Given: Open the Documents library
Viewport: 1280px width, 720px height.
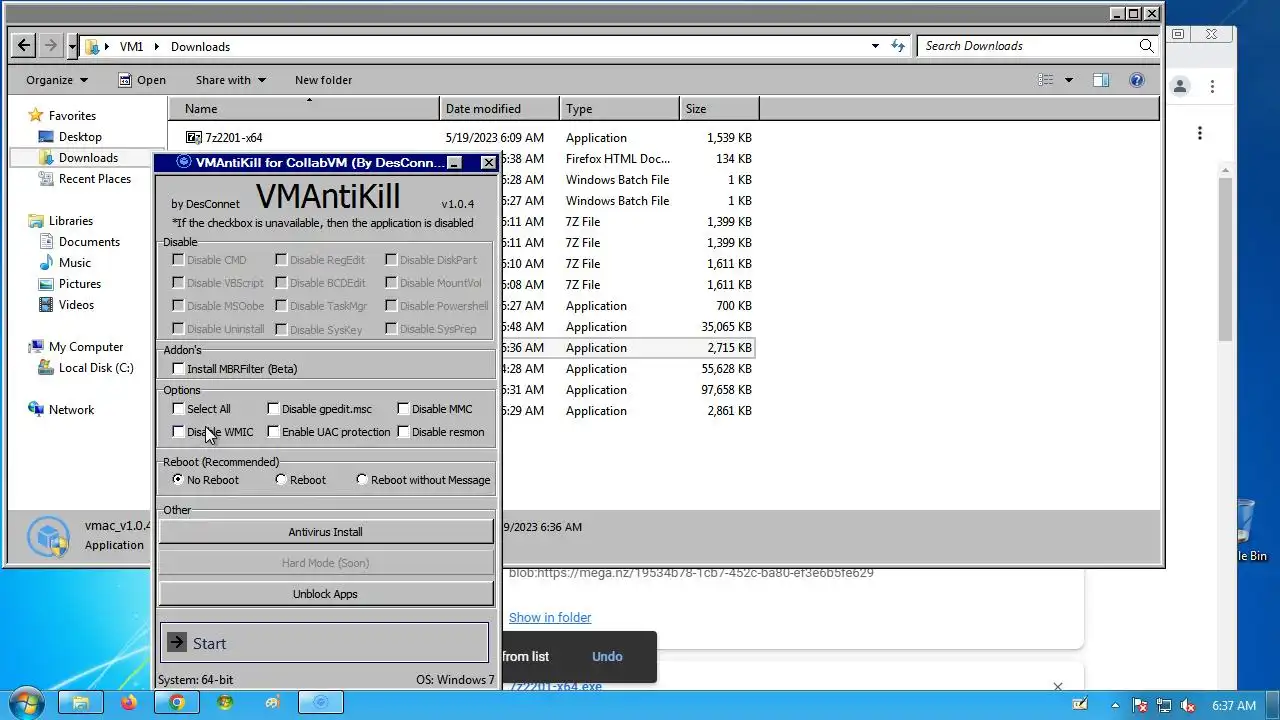Looking at the screenshot, I should 89,242.
